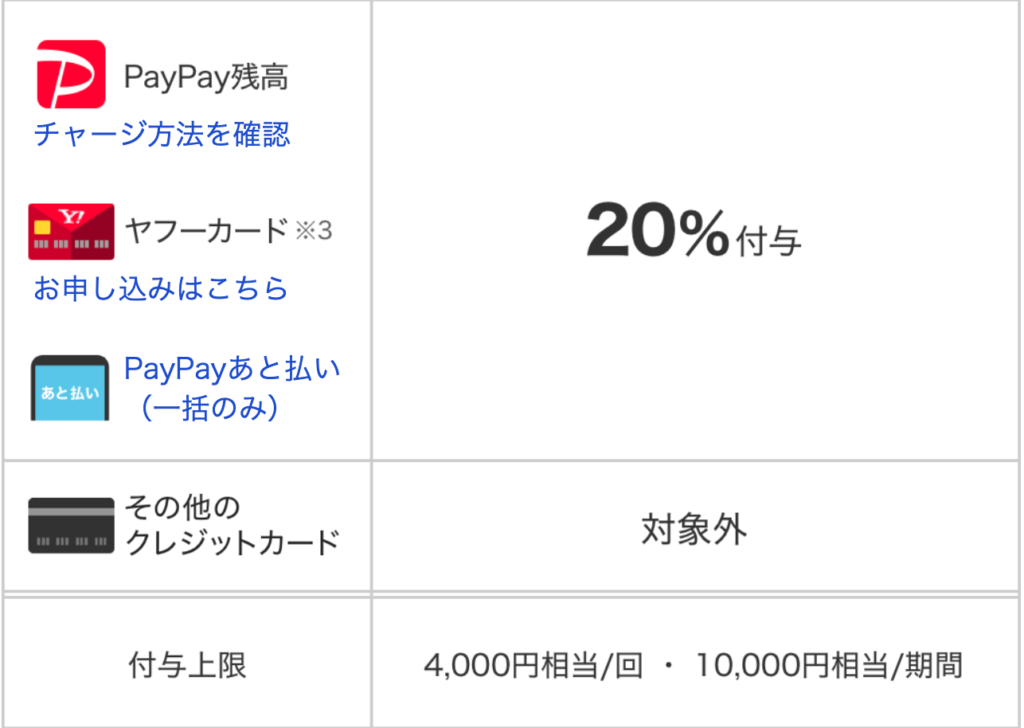Click the 10,000円相当/期間 text

pyautogui.click(x=829, y=666)
